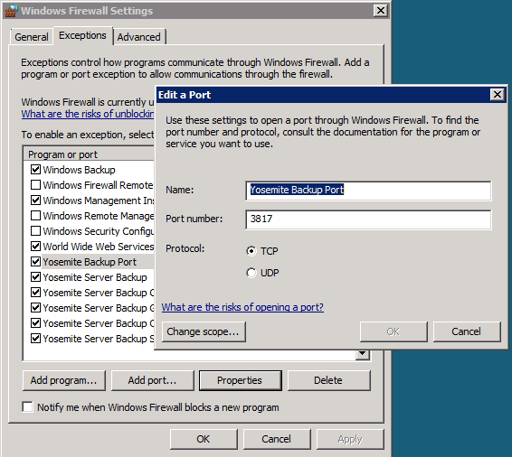Click the Add program button
This screenshot has width=512, height=457.
click(64, 380)
